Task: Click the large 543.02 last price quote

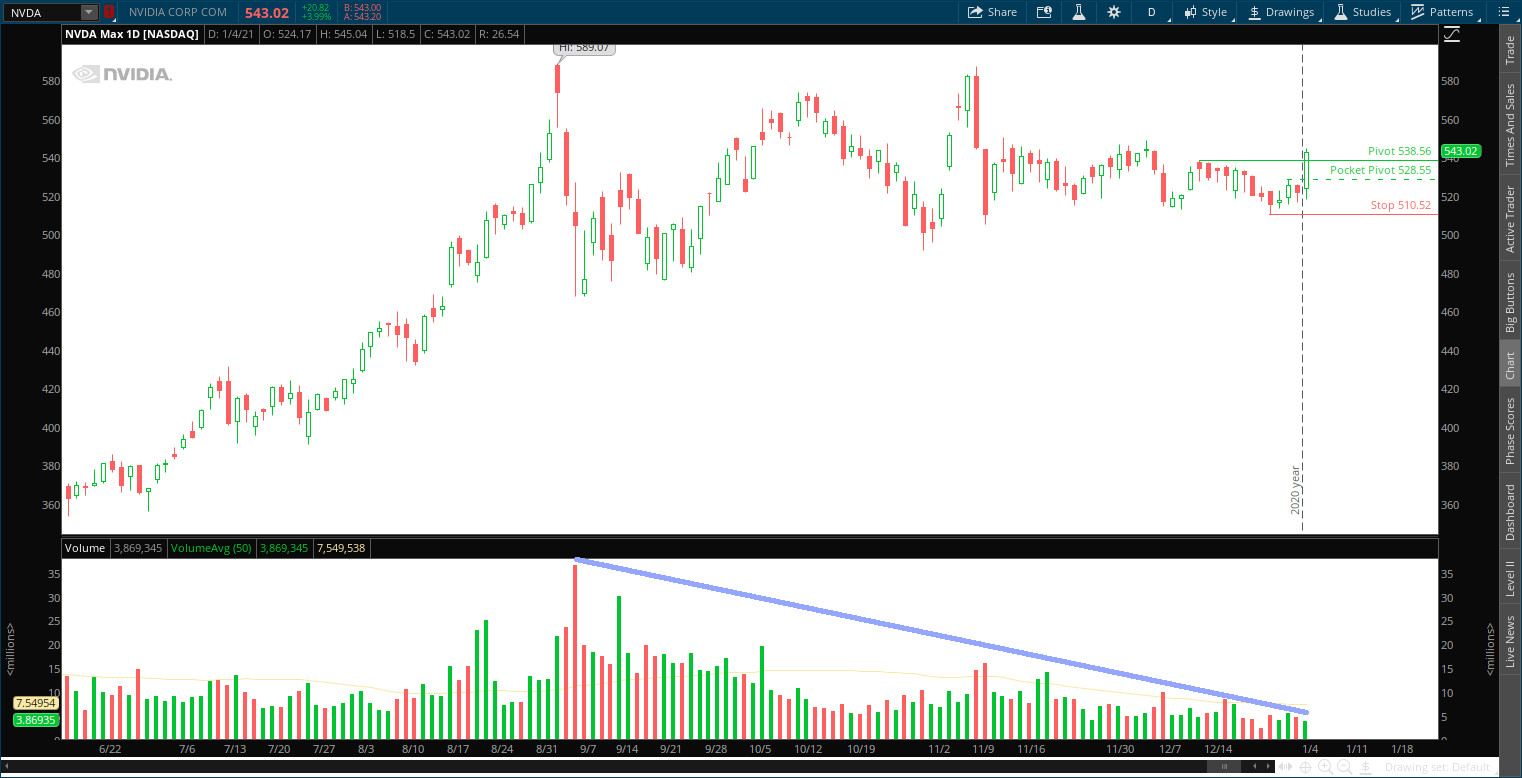Action: [x=267, y=12]
